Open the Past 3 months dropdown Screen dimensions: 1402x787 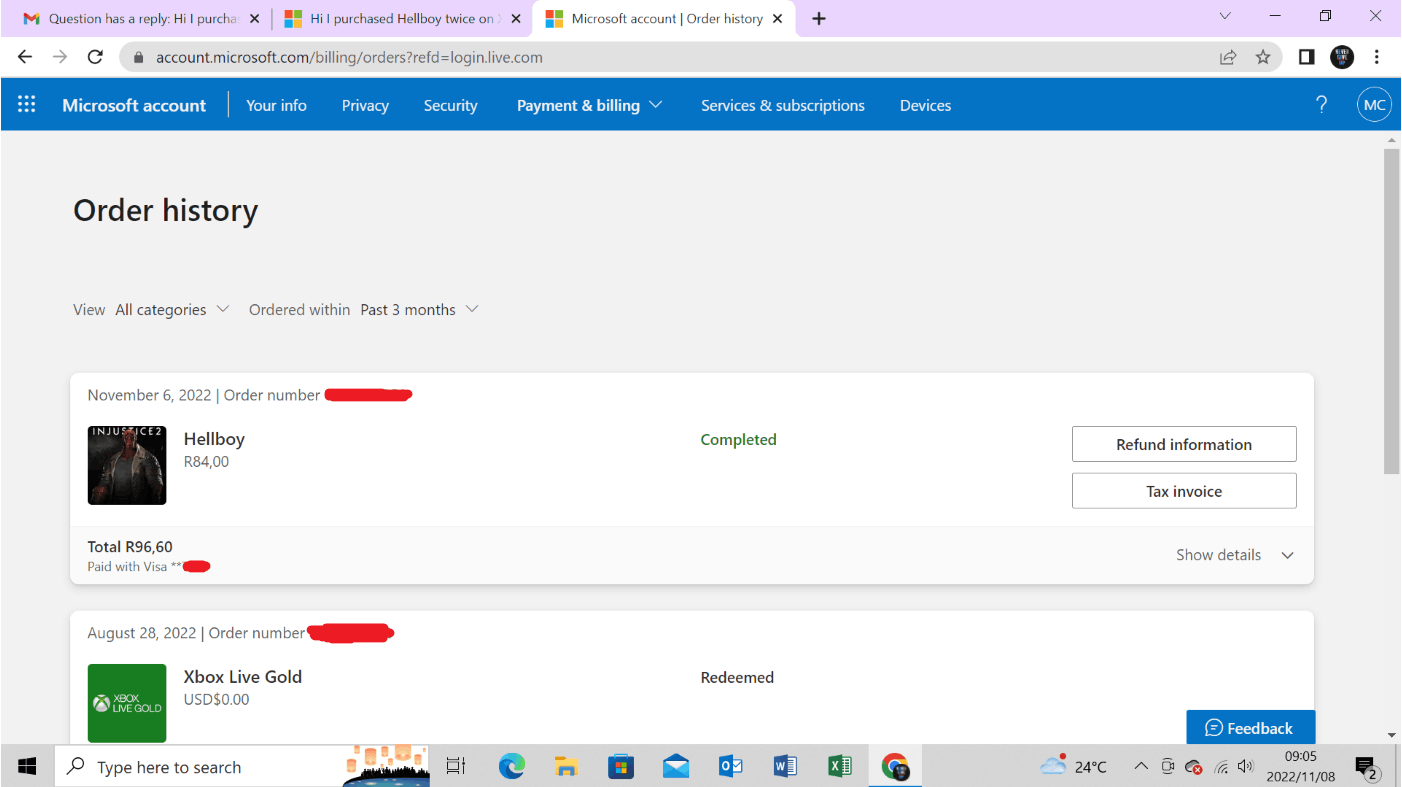[x=420, y=310]
